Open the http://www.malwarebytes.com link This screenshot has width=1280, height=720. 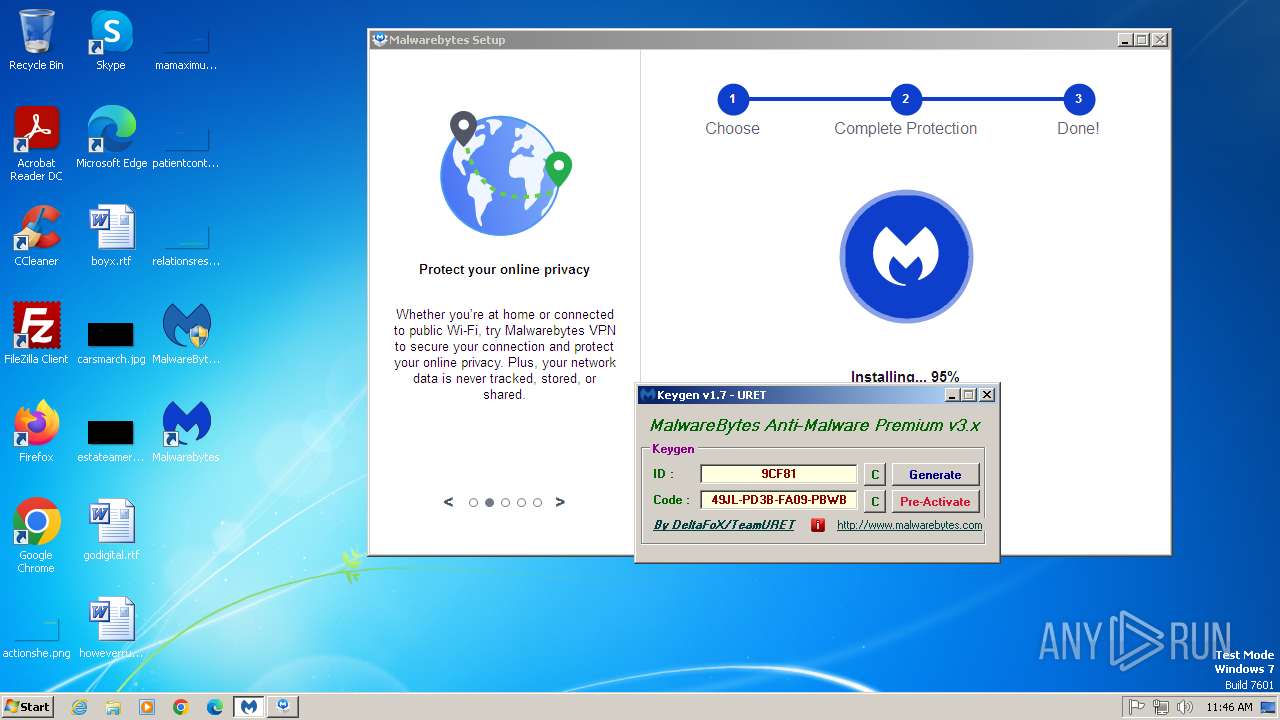[x=909, y=525]
